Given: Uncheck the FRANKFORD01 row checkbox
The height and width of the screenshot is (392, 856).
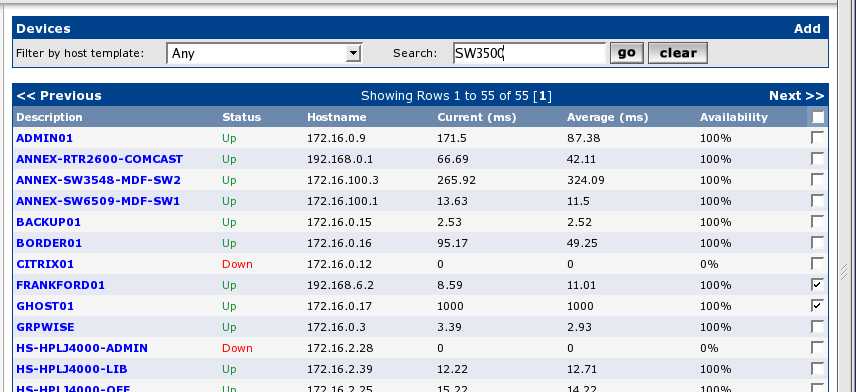Looking at the screenshot, I should click(x=817, y=284).
